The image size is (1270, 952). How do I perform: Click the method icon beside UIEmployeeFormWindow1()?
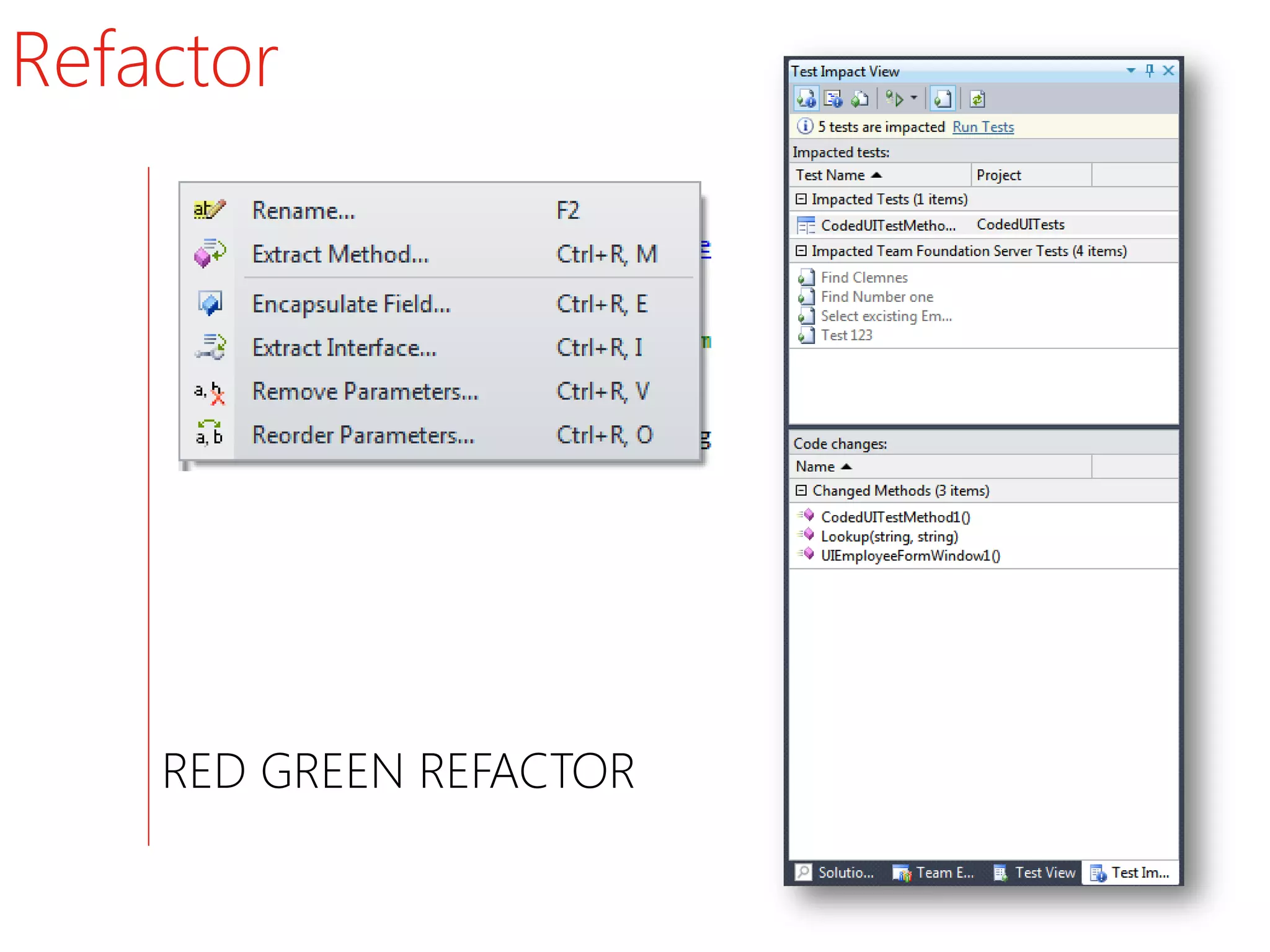(x=806, y=553)
